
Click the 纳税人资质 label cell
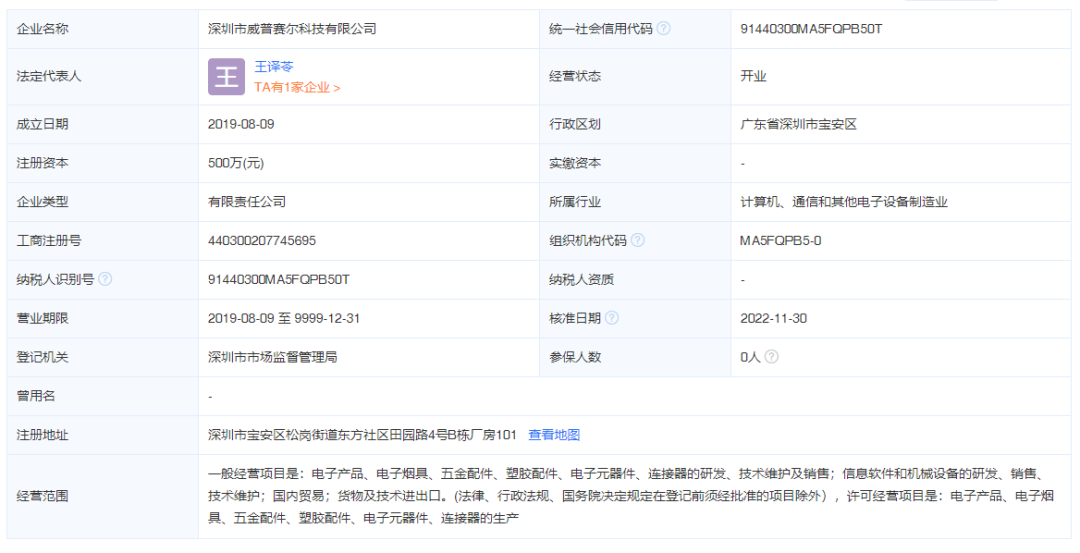pyautogui.click(x=635, y=280)
